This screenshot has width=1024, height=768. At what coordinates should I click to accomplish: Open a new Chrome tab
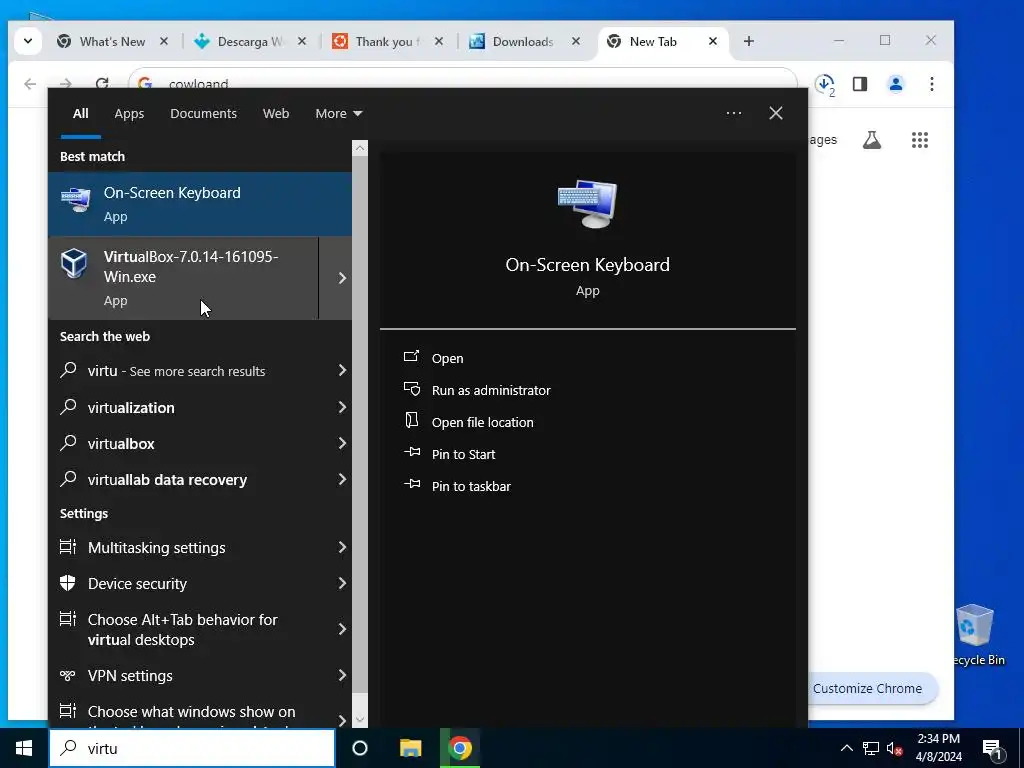click(x=748, y=41)
